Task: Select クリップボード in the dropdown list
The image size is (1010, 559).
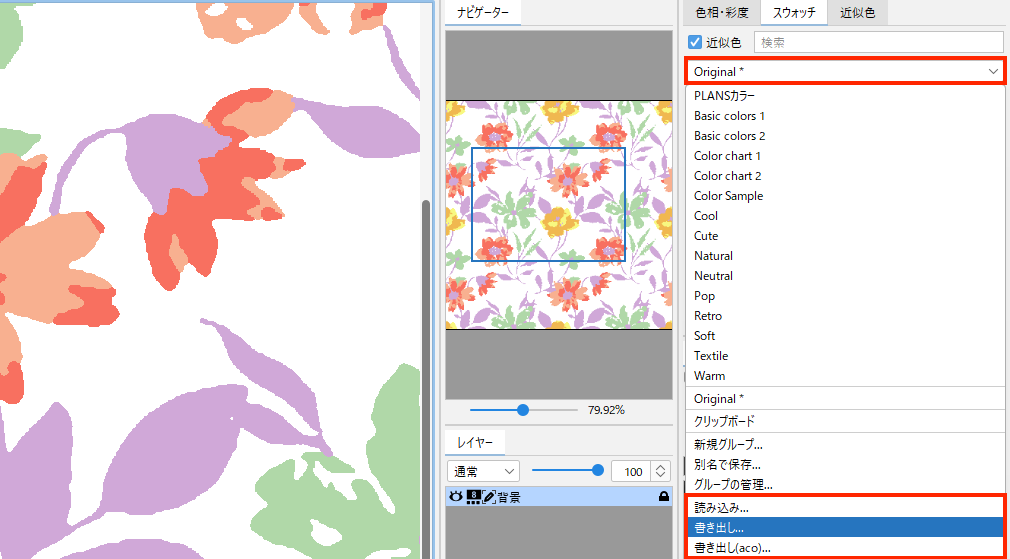Action: point(846,421)
